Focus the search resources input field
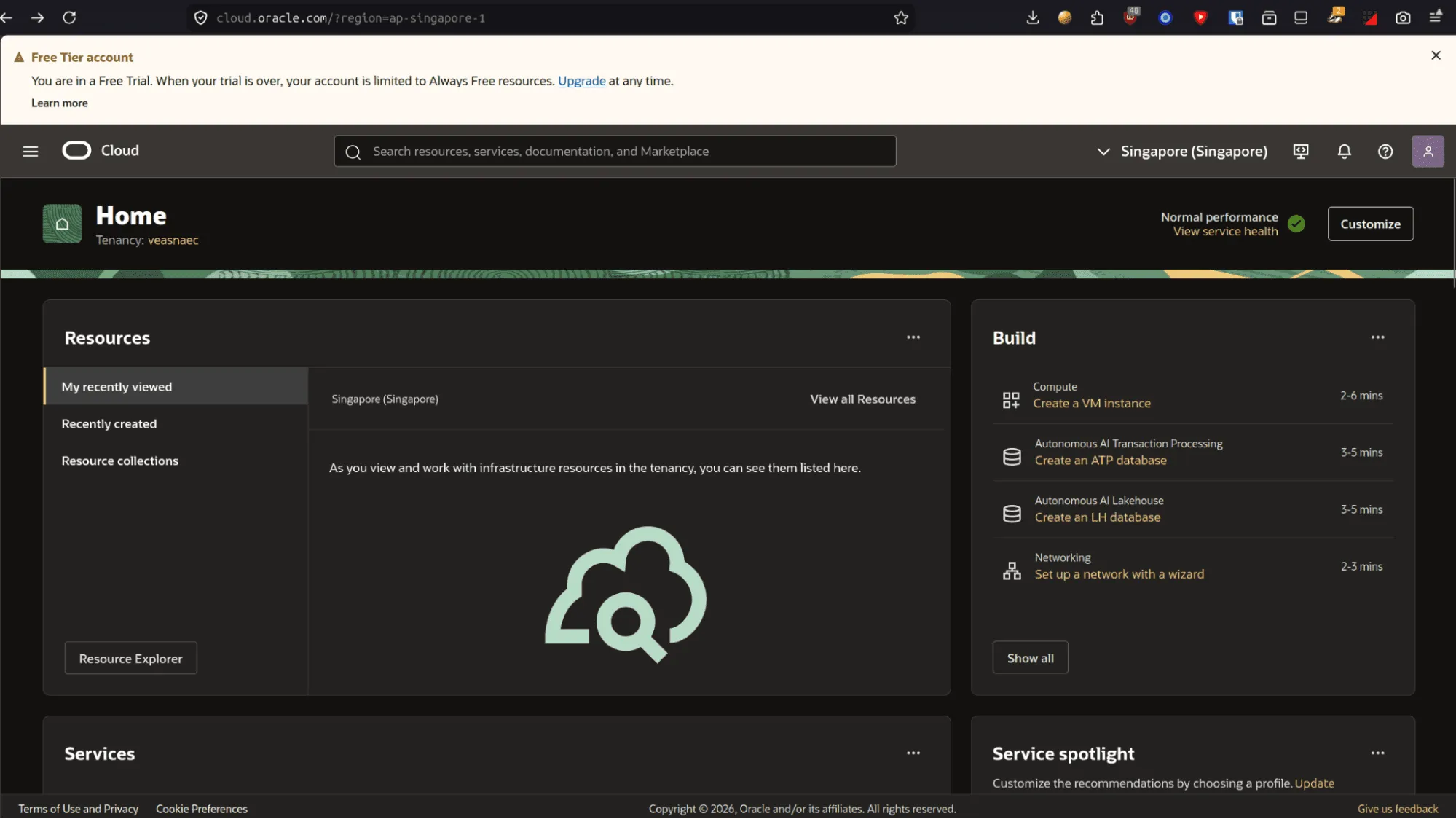 point(615,152)
